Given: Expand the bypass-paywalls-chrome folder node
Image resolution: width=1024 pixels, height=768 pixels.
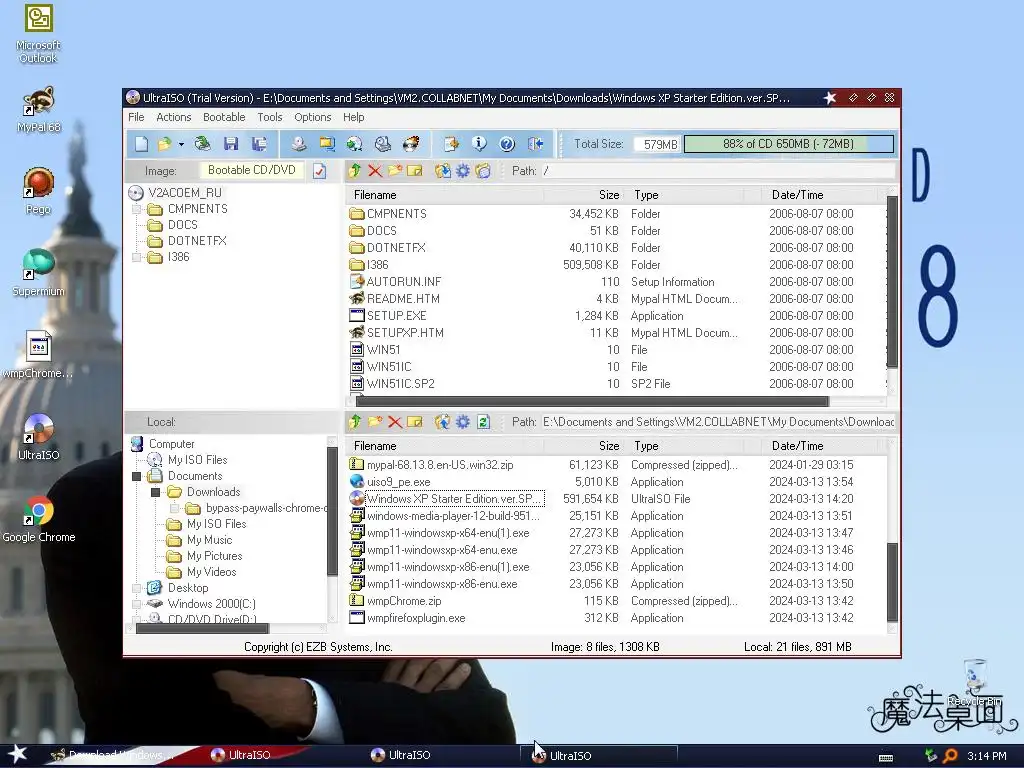Looking at the screenshot, I should pos(174,508).
